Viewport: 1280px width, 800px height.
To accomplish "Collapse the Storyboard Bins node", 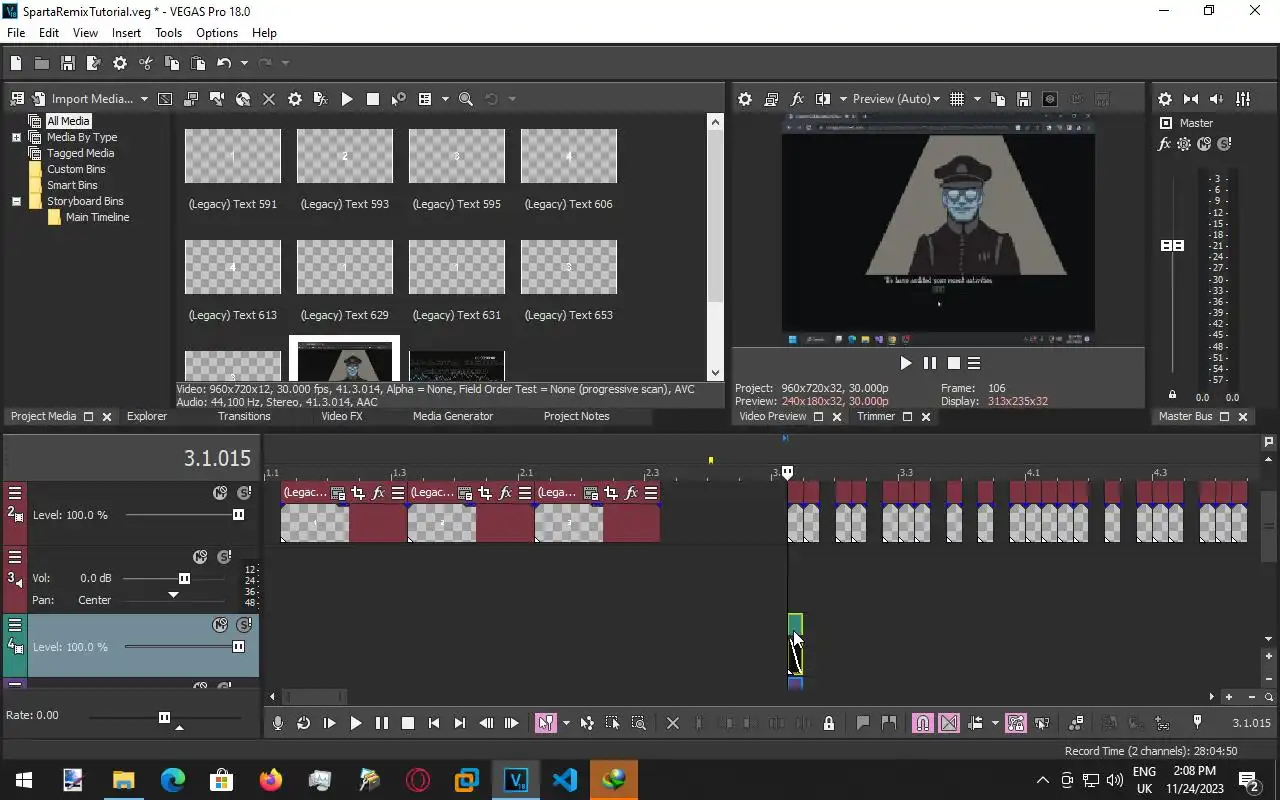I will pos(16,201).
